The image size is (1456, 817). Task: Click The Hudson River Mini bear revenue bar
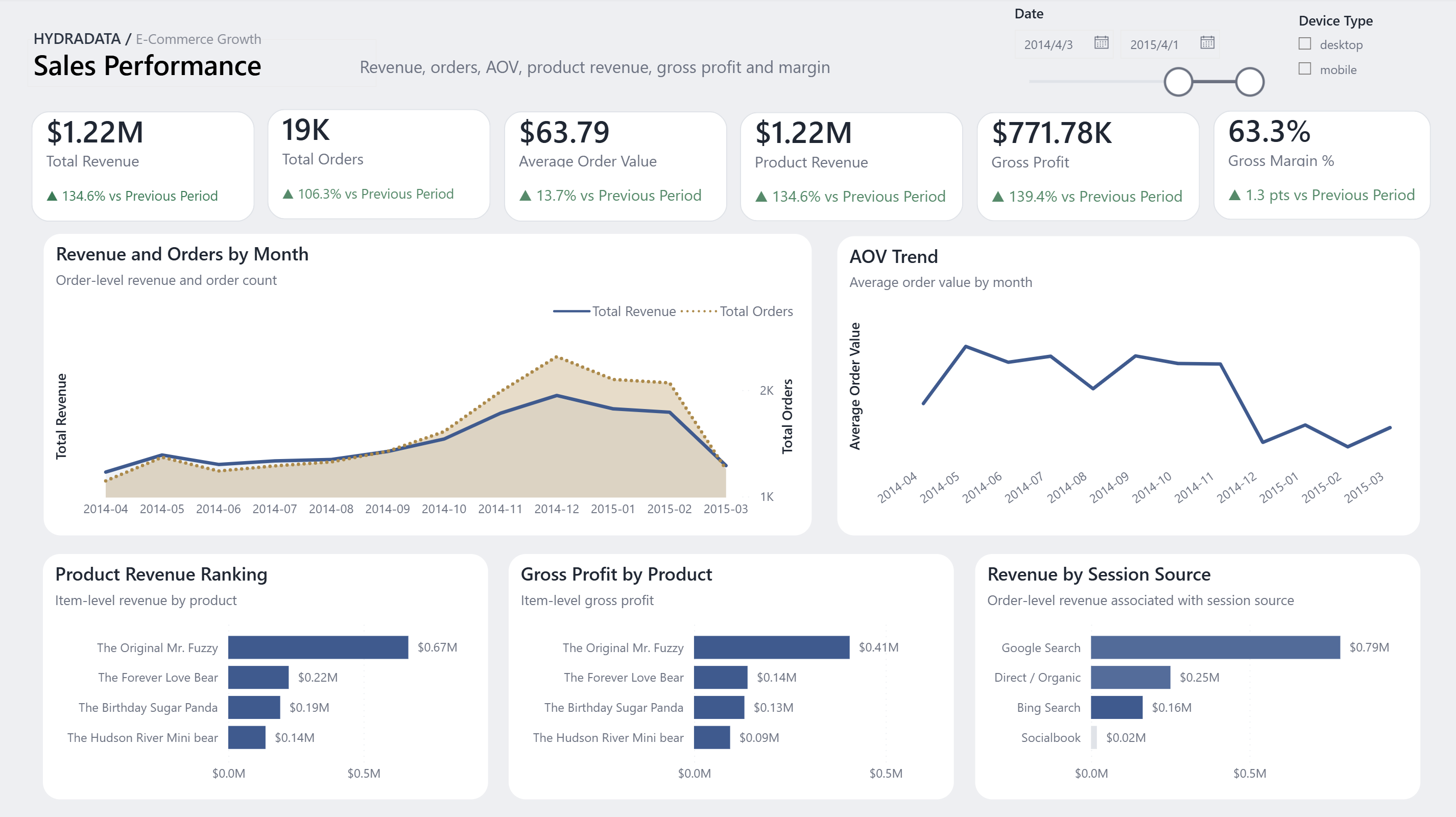click(247, 737)
